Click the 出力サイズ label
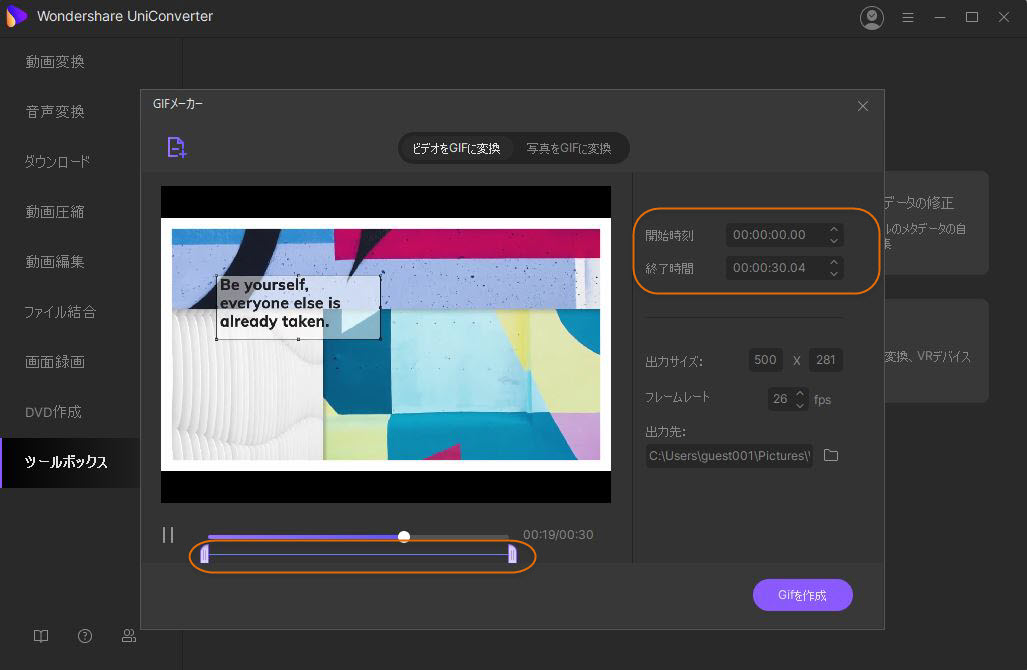 (674, 362)
